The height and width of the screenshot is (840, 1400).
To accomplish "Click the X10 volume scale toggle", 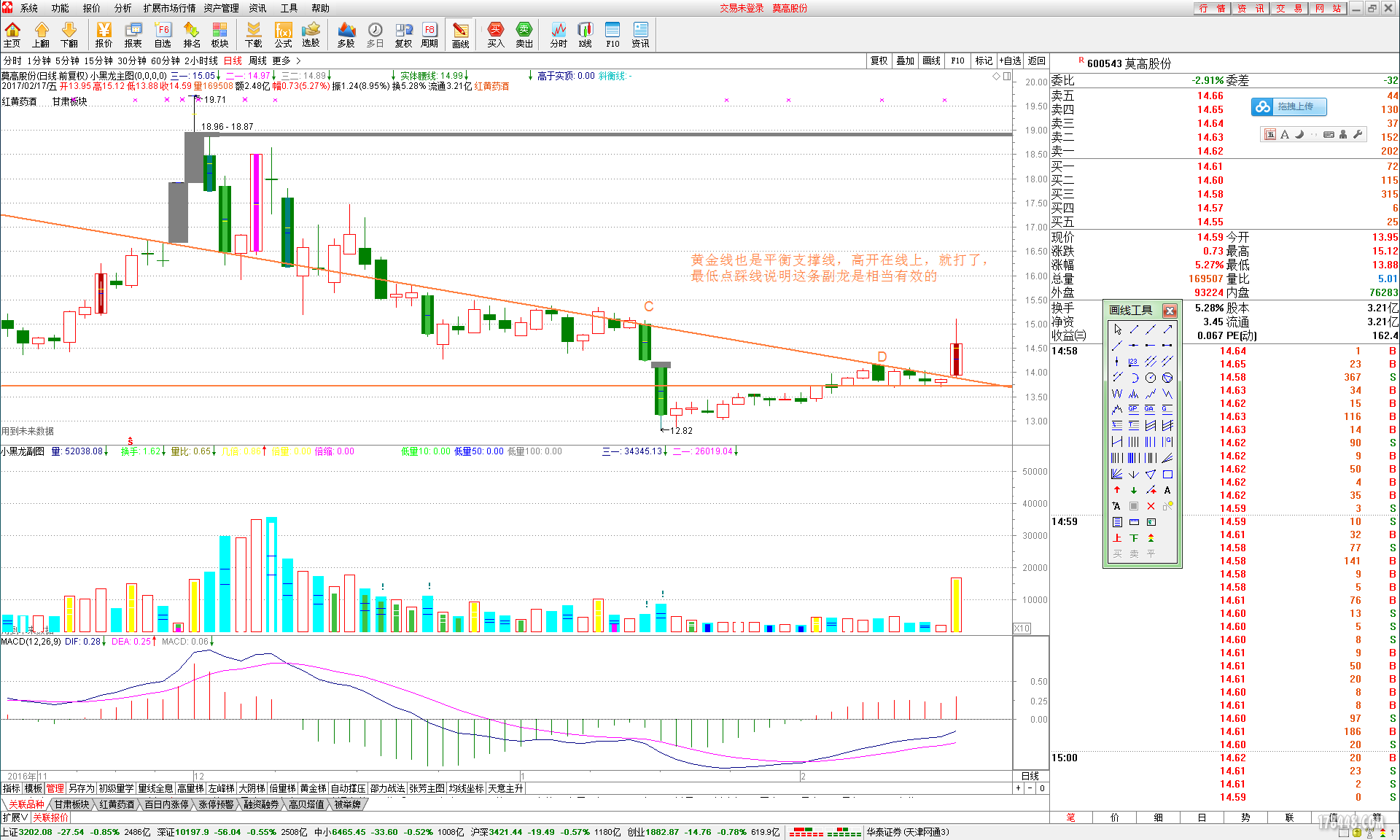I will pos(1022,629).
